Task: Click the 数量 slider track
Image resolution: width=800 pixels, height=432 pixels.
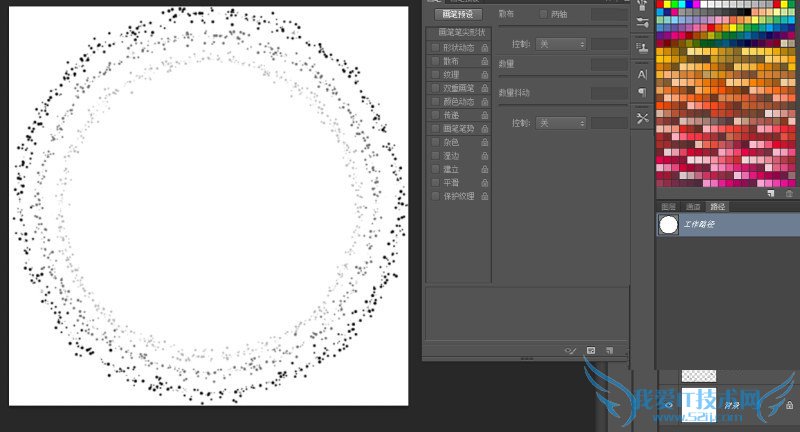Action: pos(563,76)
